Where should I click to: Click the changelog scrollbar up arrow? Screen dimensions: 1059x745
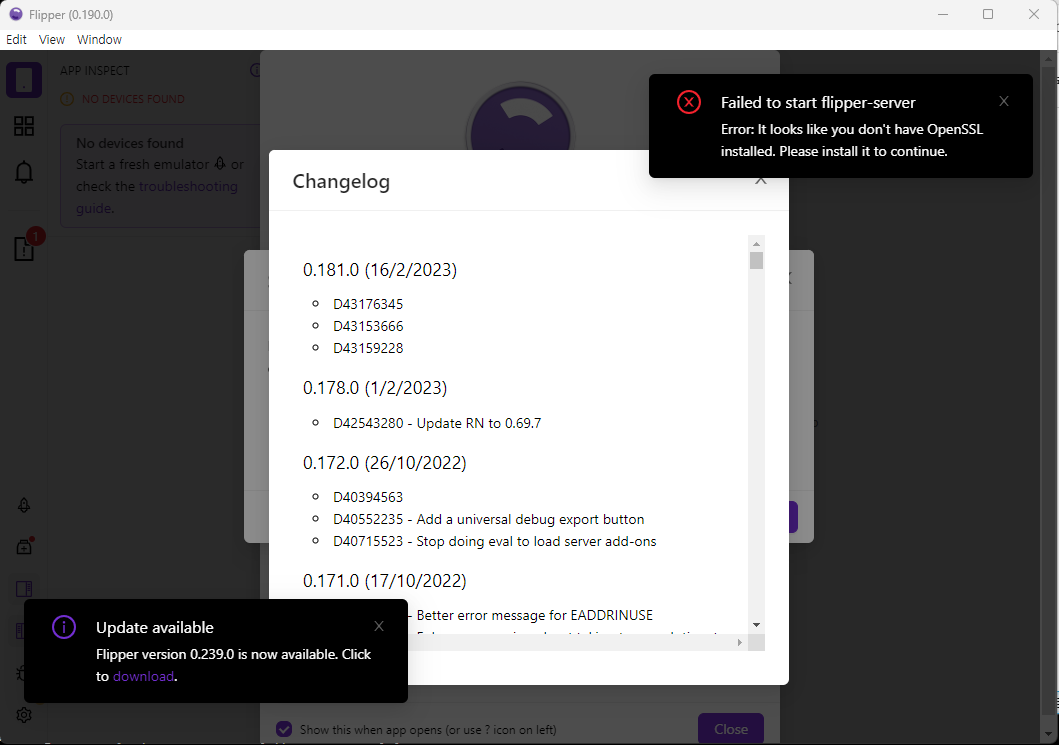click(x=756, y=244)
